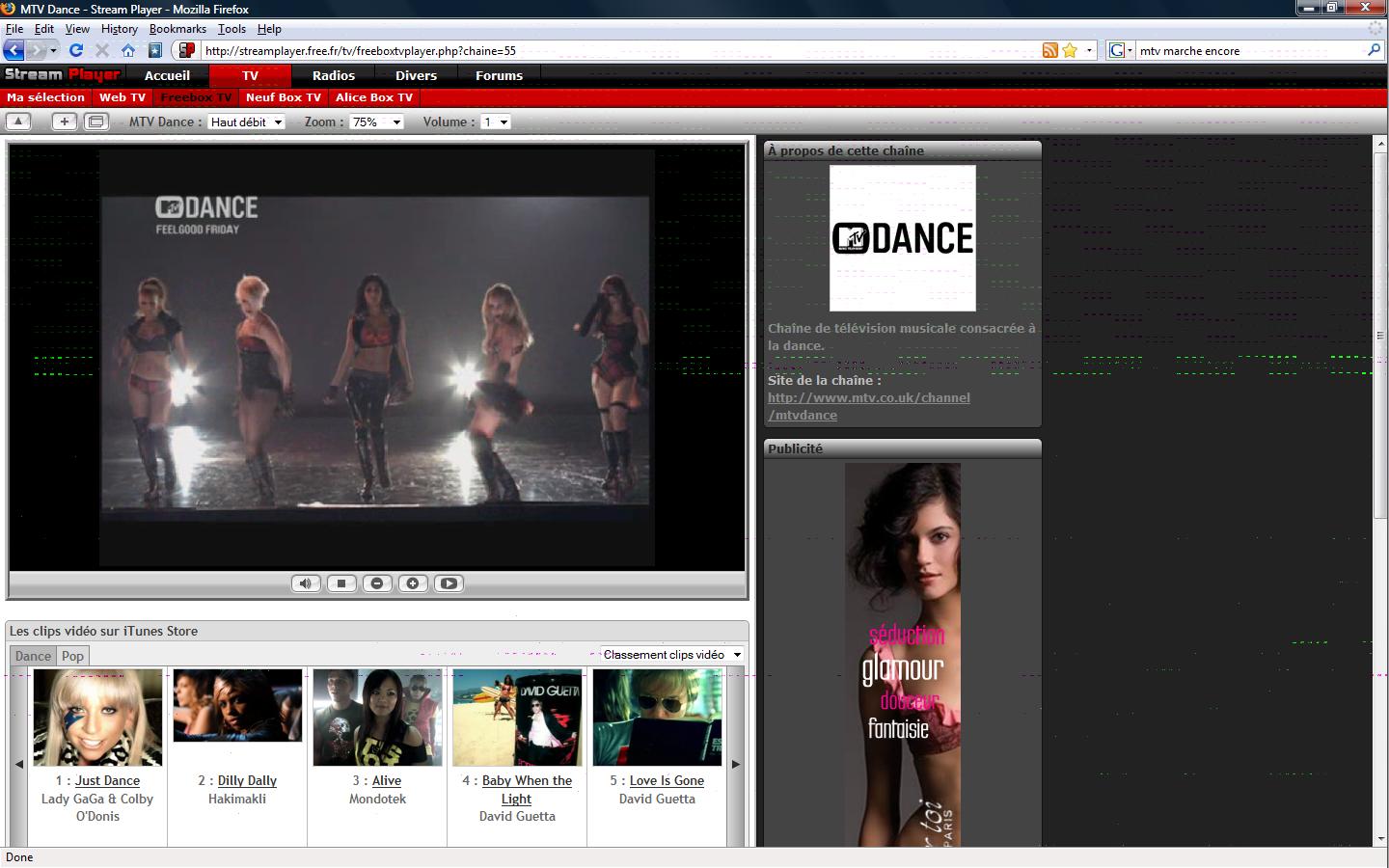1389x868 pixels.
Task: Open the Baby When the Light link
Action: [527, 790]
